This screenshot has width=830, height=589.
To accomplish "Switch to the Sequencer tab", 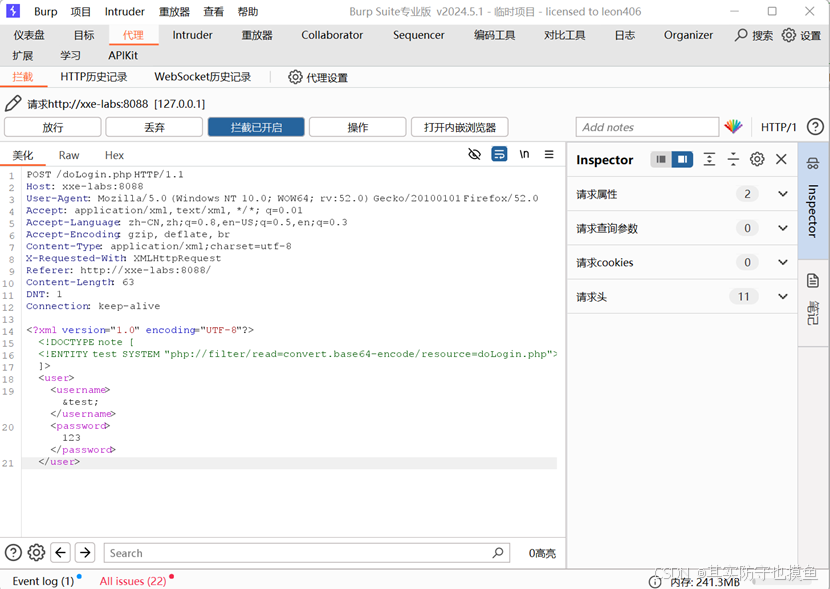I will point(418,35).
